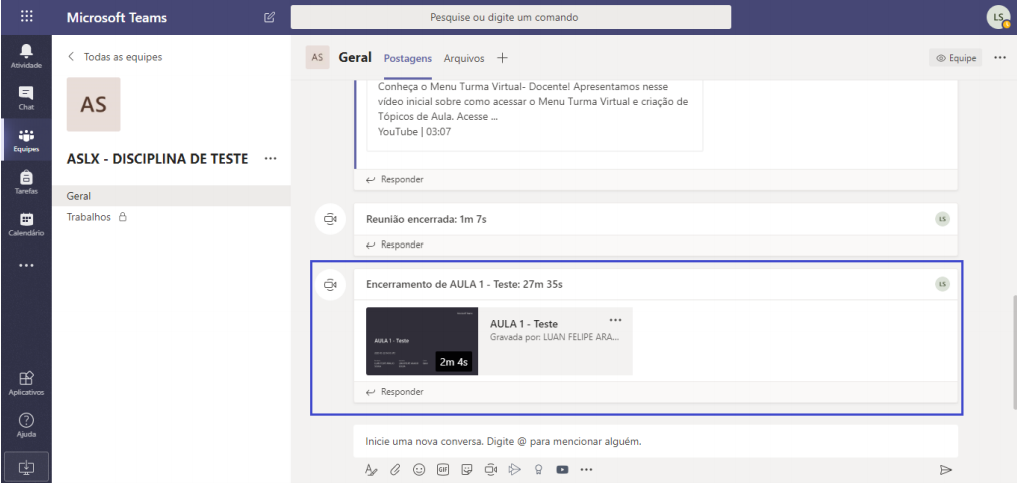
Task: Click LS avatar on Encerramento de AULA 1
Action: pos(942,283)
